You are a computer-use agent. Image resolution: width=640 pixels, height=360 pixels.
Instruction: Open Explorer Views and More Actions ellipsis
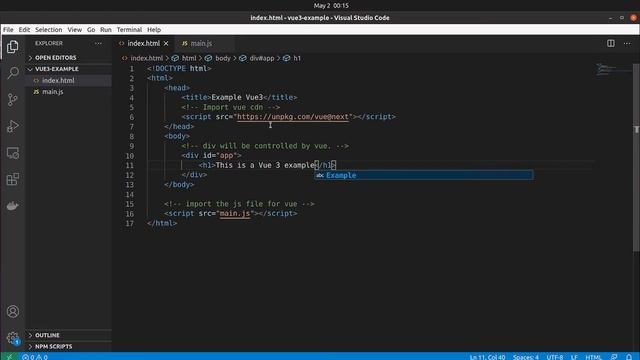(x=98, y=43)
